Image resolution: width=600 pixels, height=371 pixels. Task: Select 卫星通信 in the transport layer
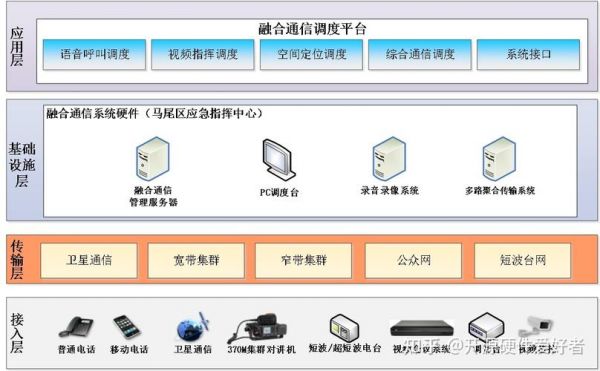point(89,260)
